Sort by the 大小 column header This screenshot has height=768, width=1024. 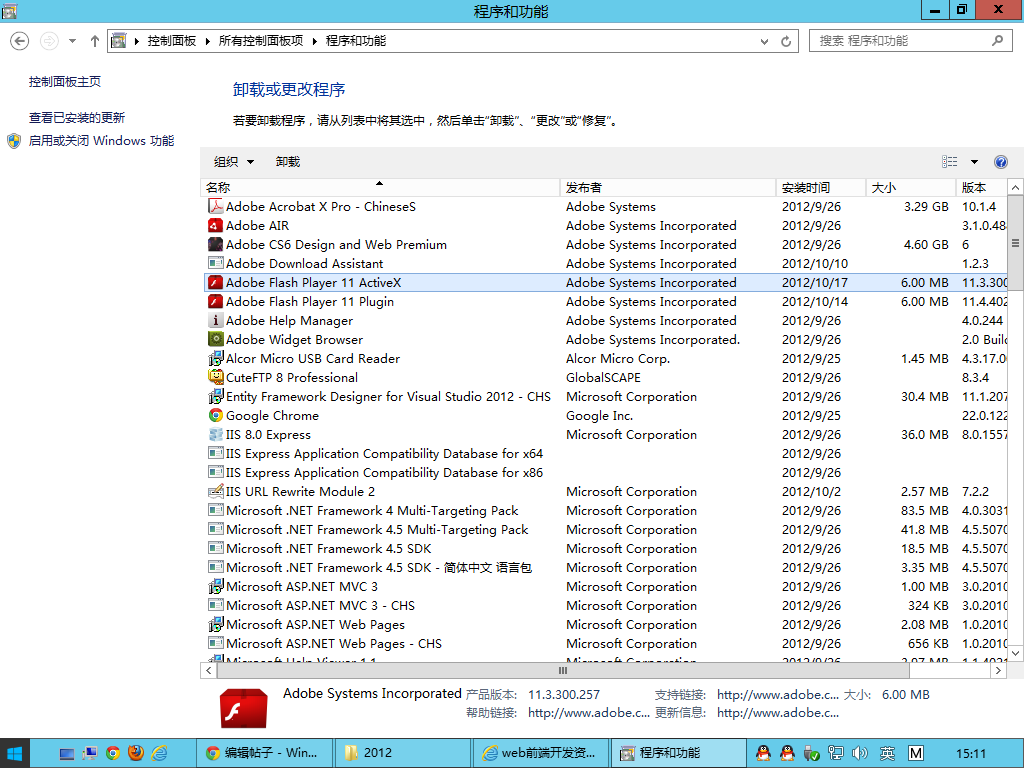coord(911,187)
